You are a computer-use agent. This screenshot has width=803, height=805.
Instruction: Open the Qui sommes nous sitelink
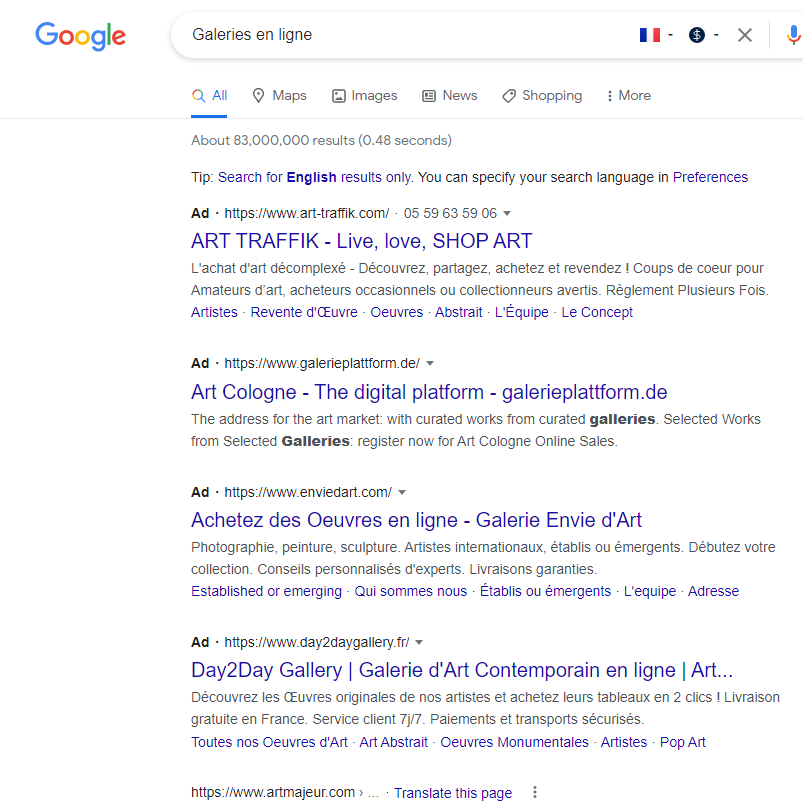coord(411,591)
